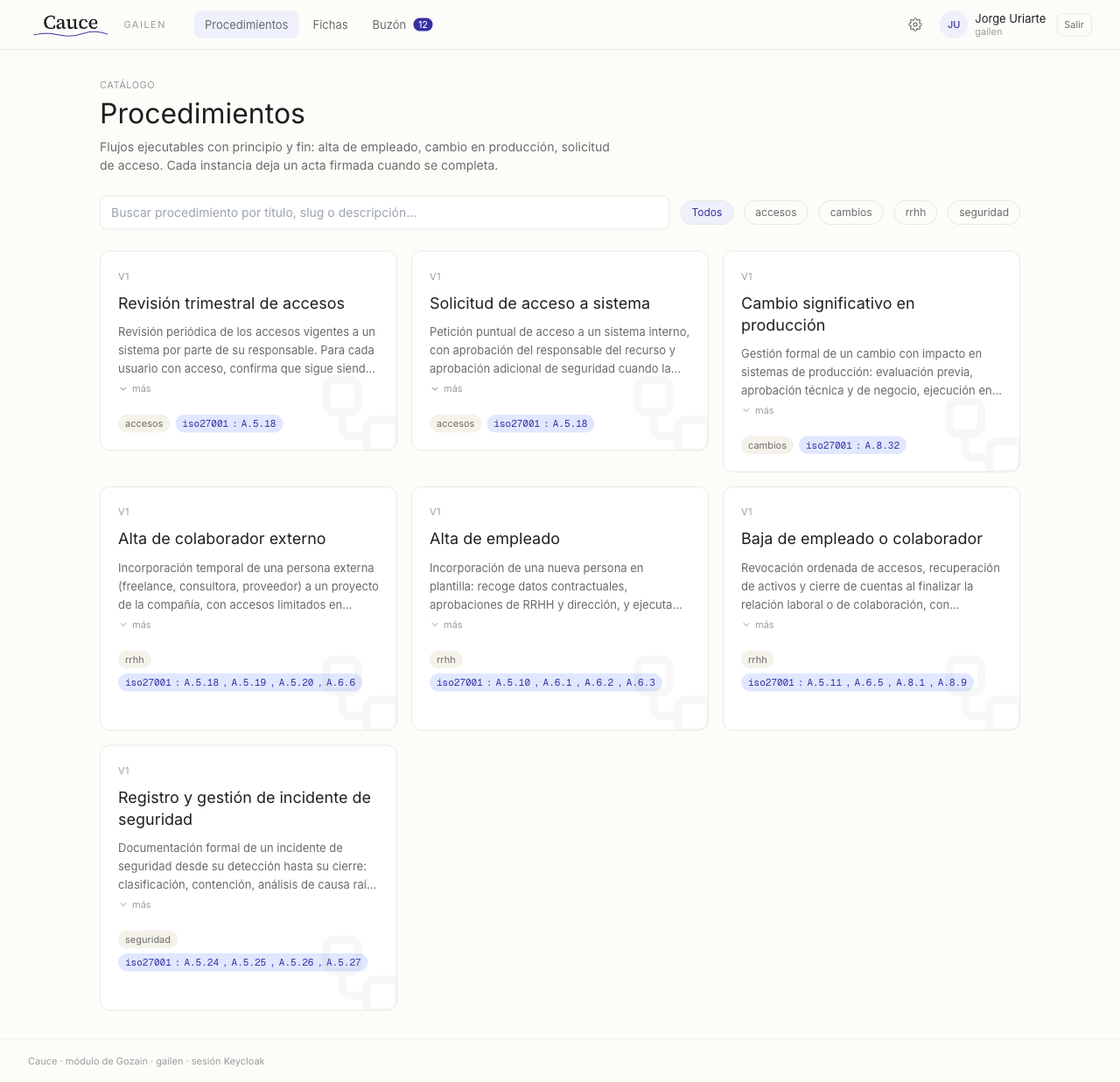
Task: Click the iso27001 A.8.32 tag
Action: click(852, 445)
